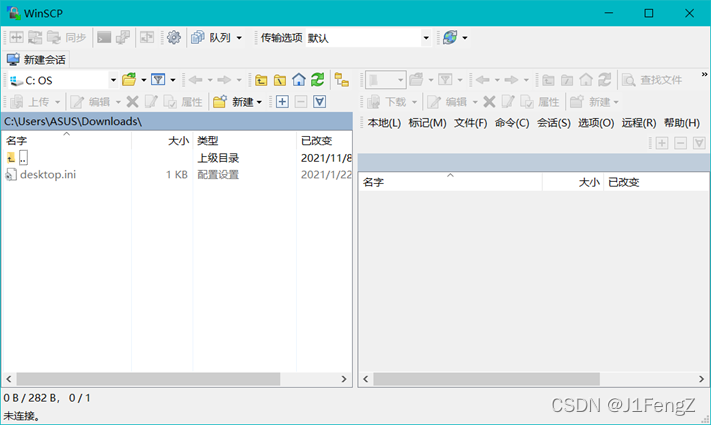Open the 帮助(H) menu
711x425 pixels.
pyautogui.click(x=682, y=123)
